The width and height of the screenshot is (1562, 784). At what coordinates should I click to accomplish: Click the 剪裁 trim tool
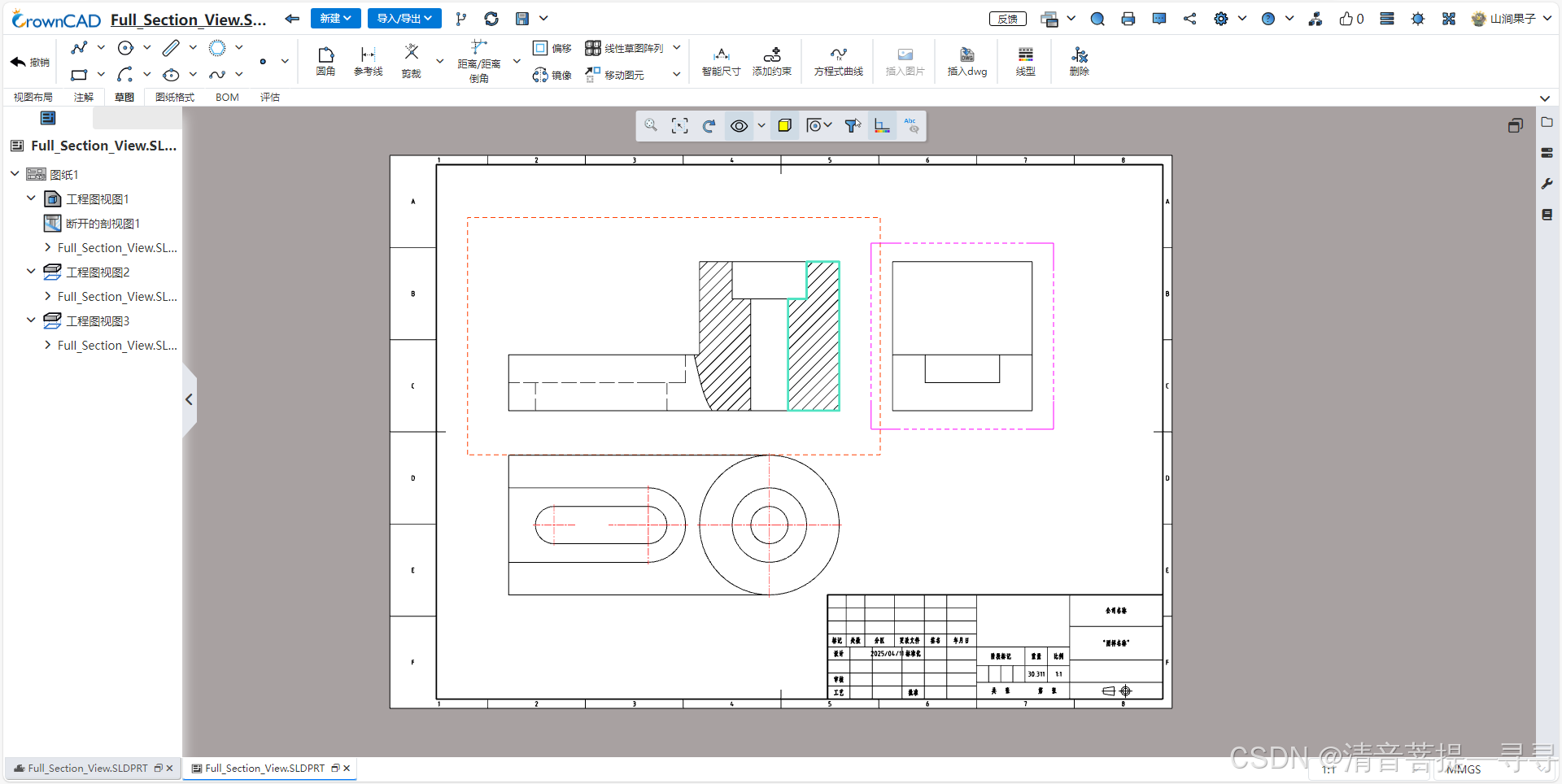pyautogui.click(x=412, y=61)
